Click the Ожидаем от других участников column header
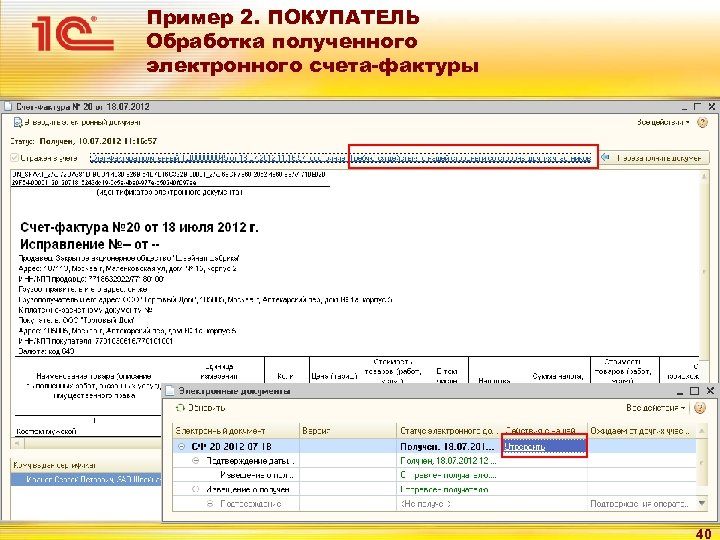 point(642,431)
